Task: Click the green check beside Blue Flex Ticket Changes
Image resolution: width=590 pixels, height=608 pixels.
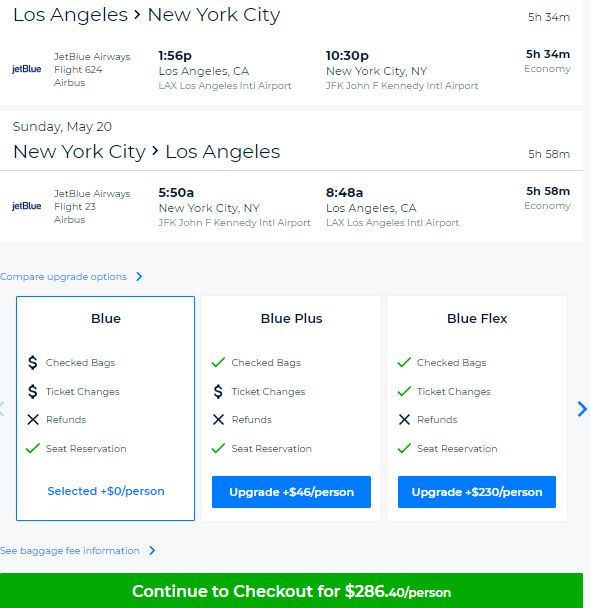Action: [404, 392]
